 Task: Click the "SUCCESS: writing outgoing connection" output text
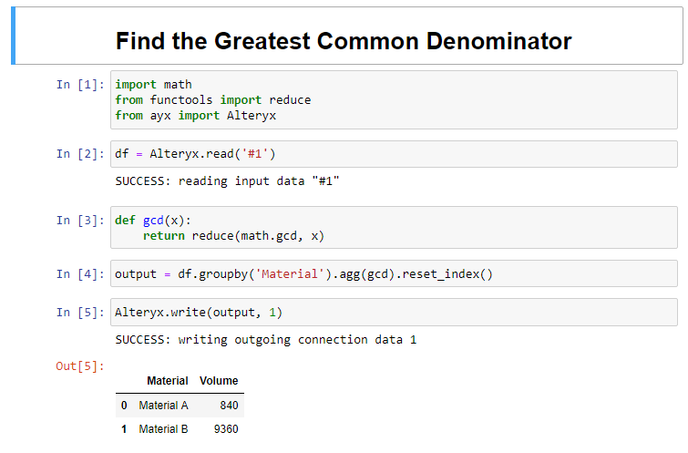point(266,339)
